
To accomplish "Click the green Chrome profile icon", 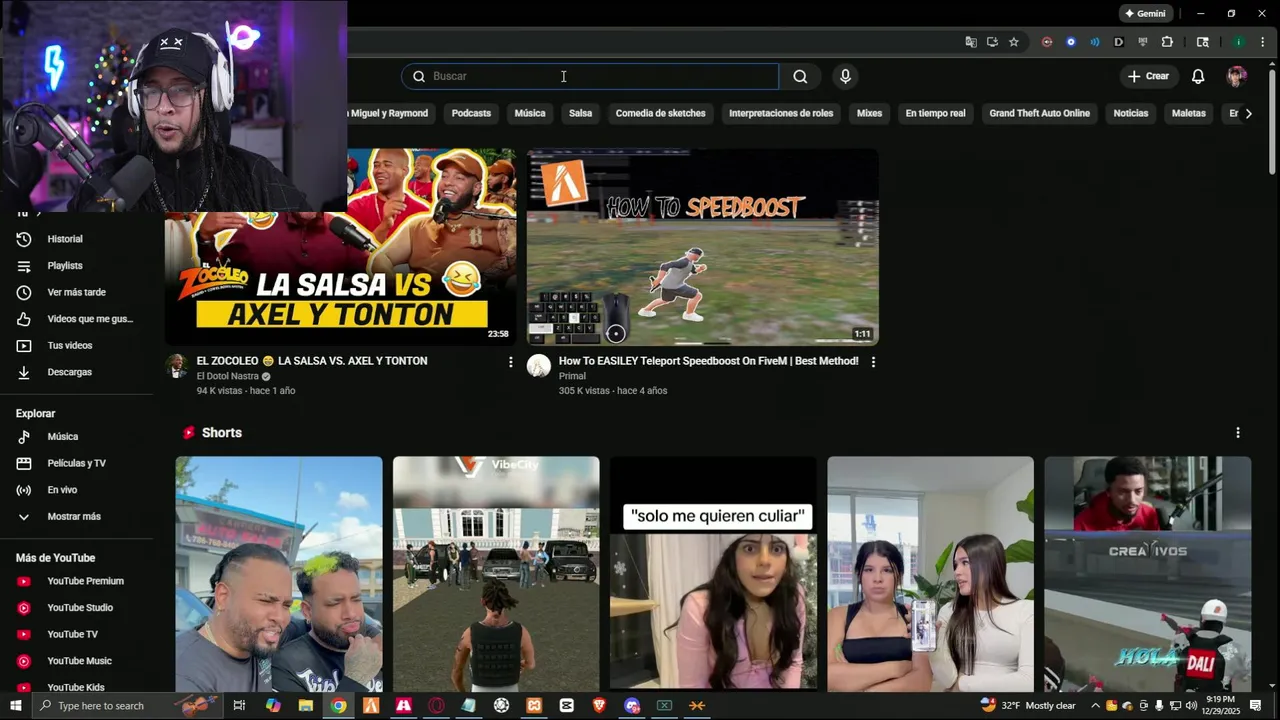I will pyautogui.click(x=1239, y=42).
